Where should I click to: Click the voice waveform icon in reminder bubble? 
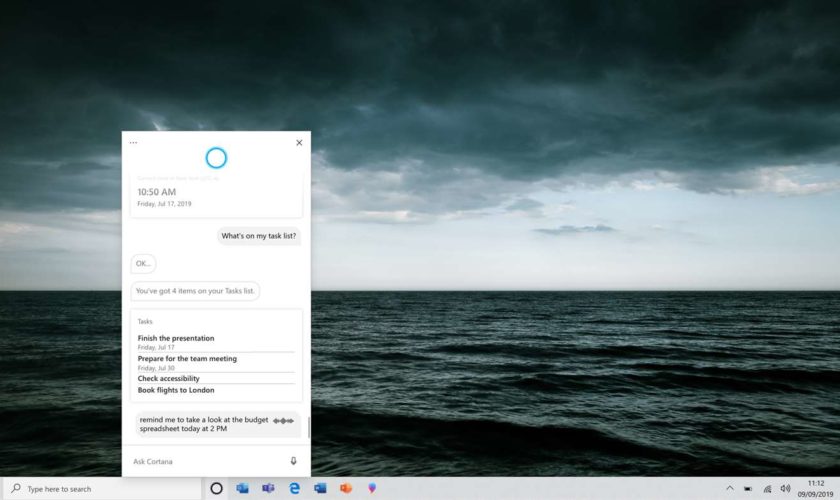283,421
